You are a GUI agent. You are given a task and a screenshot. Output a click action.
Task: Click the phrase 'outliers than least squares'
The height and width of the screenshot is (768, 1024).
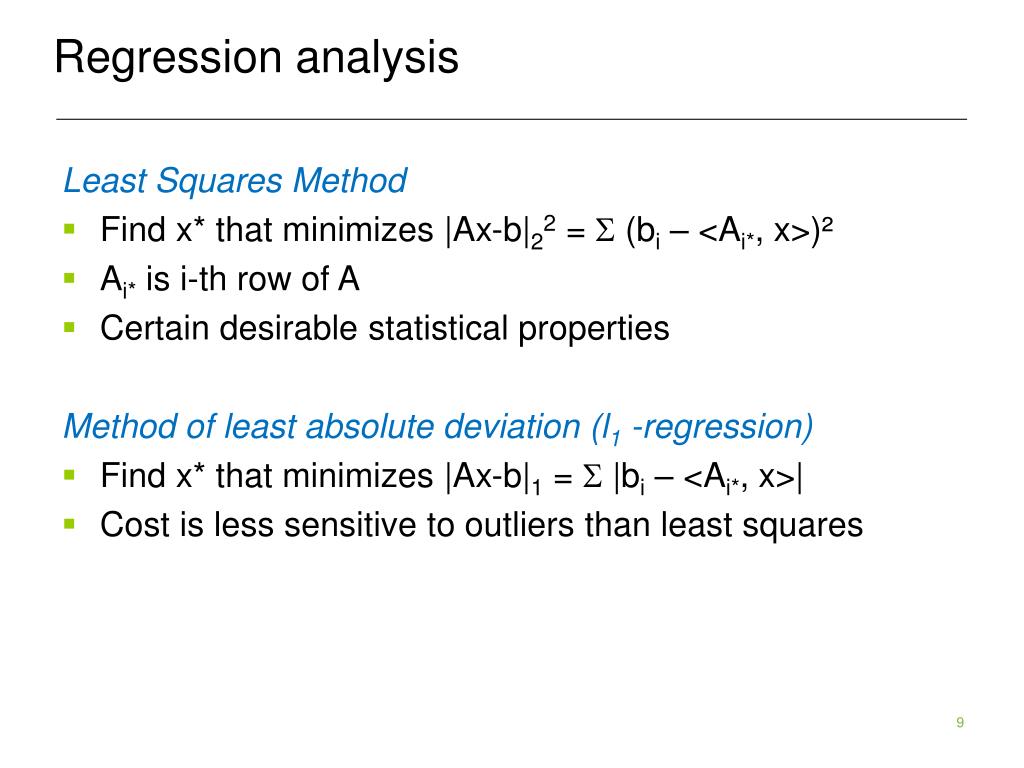coord(664,525)
